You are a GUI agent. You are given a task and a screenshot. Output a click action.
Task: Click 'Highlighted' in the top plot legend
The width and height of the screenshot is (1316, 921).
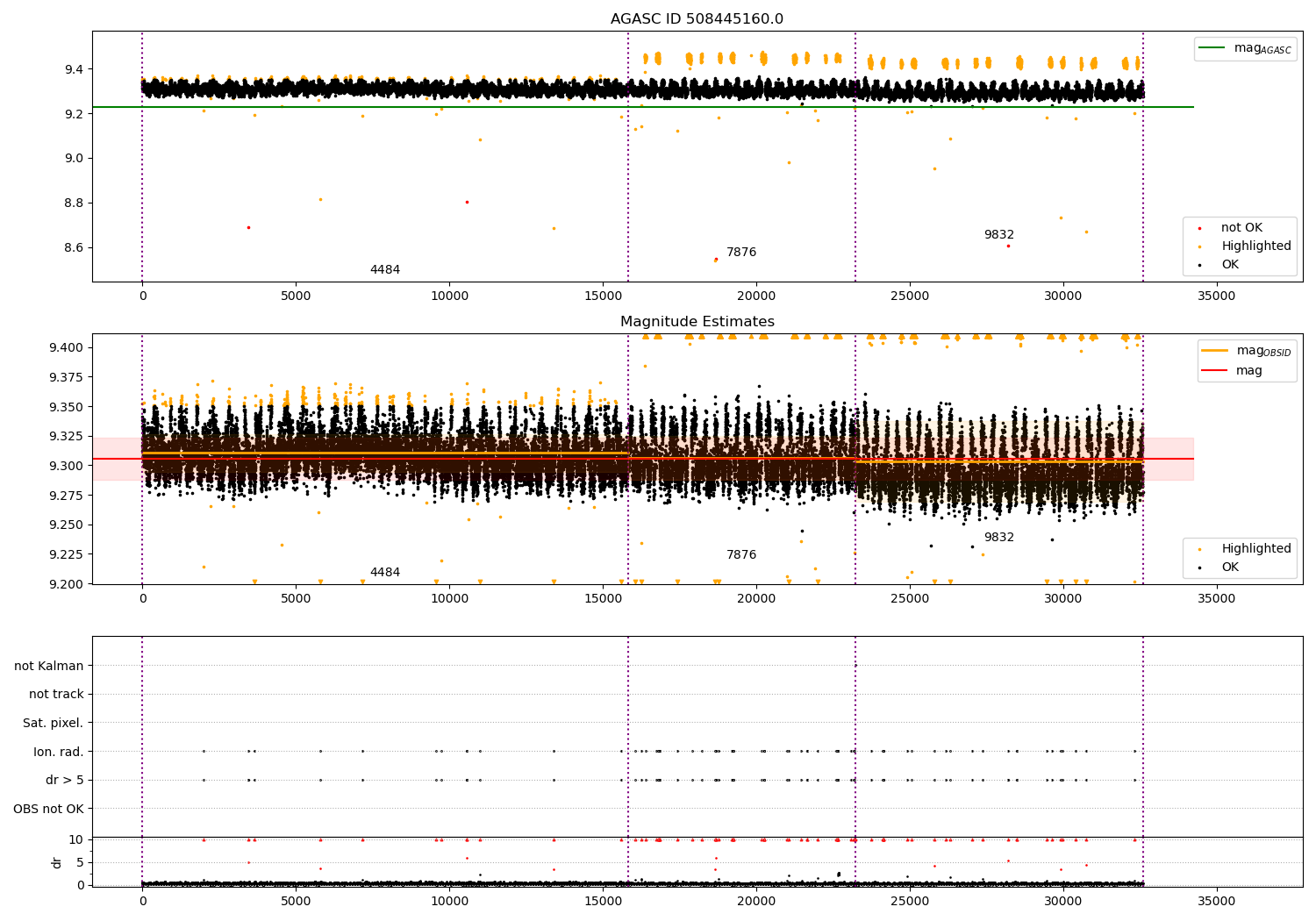[x=1256, y=246]
